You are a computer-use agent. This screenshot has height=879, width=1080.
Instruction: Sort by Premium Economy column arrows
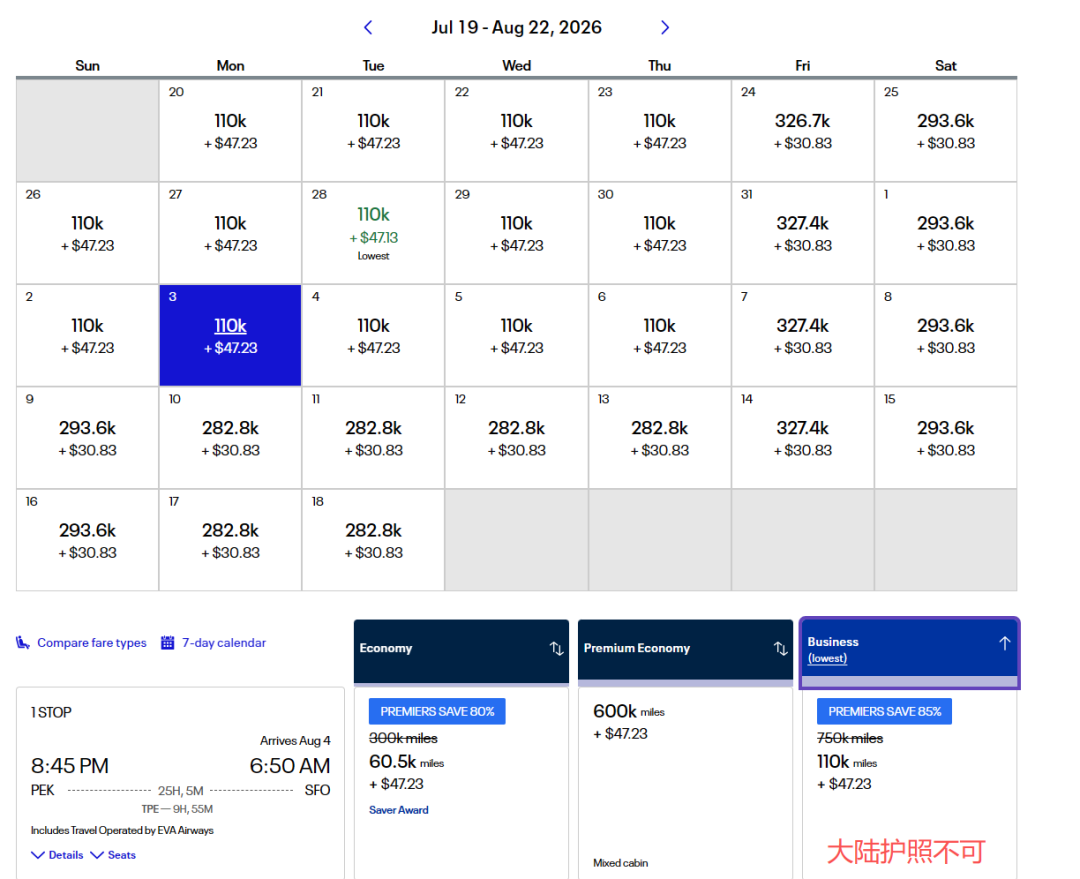pyautogui.click(x=780, y=648)
